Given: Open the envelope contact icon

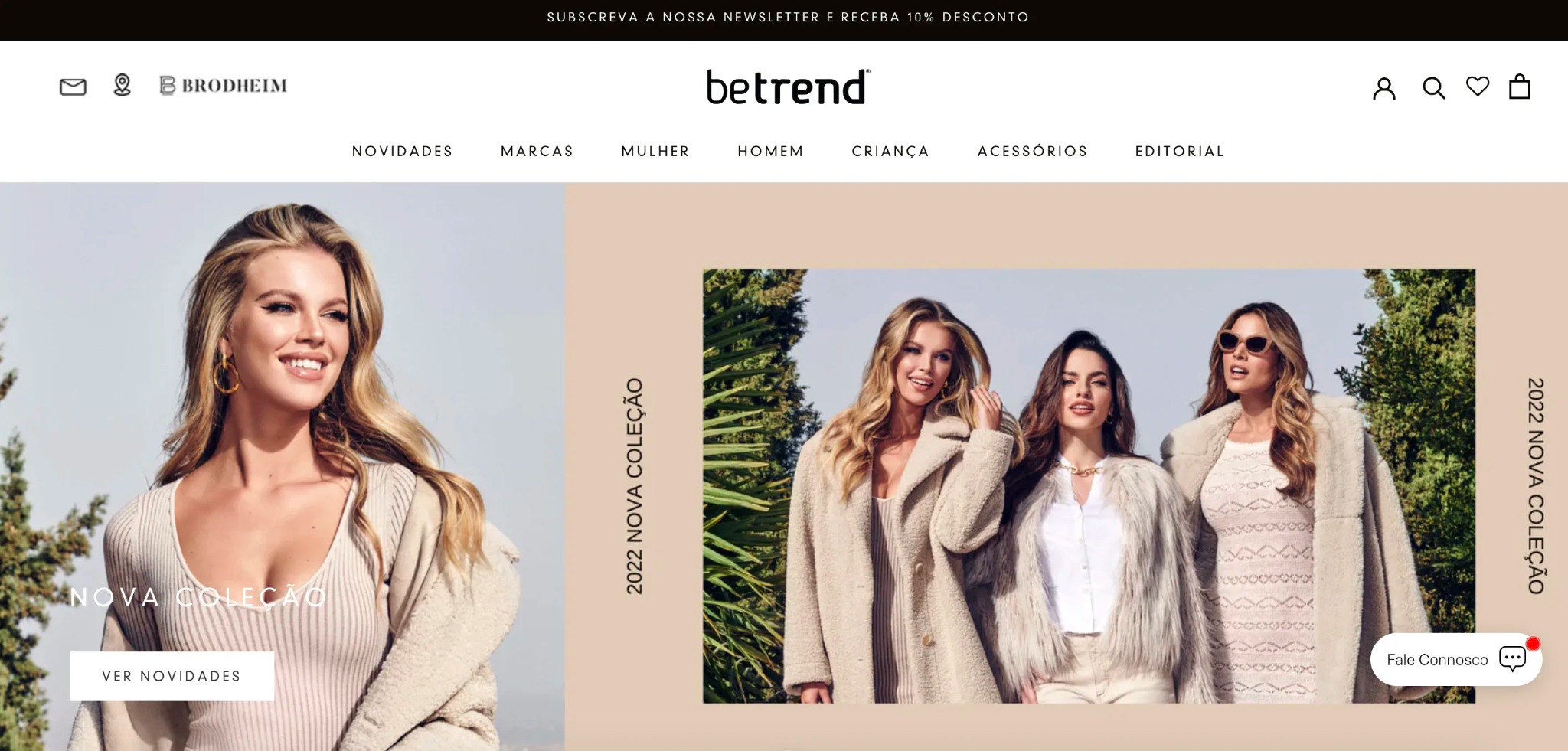Looking at the screenshot, I should click(73, 87).
